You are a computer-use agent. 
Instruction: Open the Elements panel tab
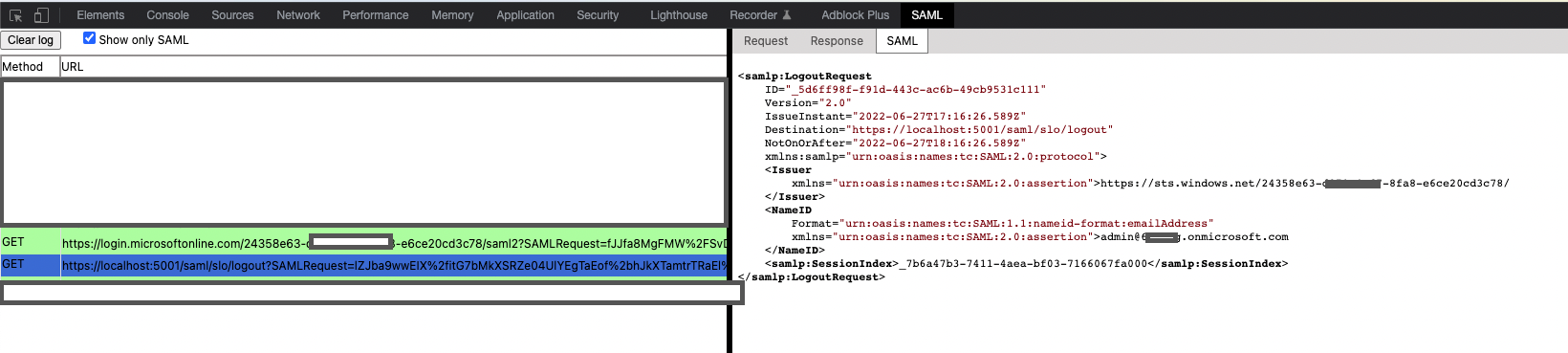pos(100,15)
